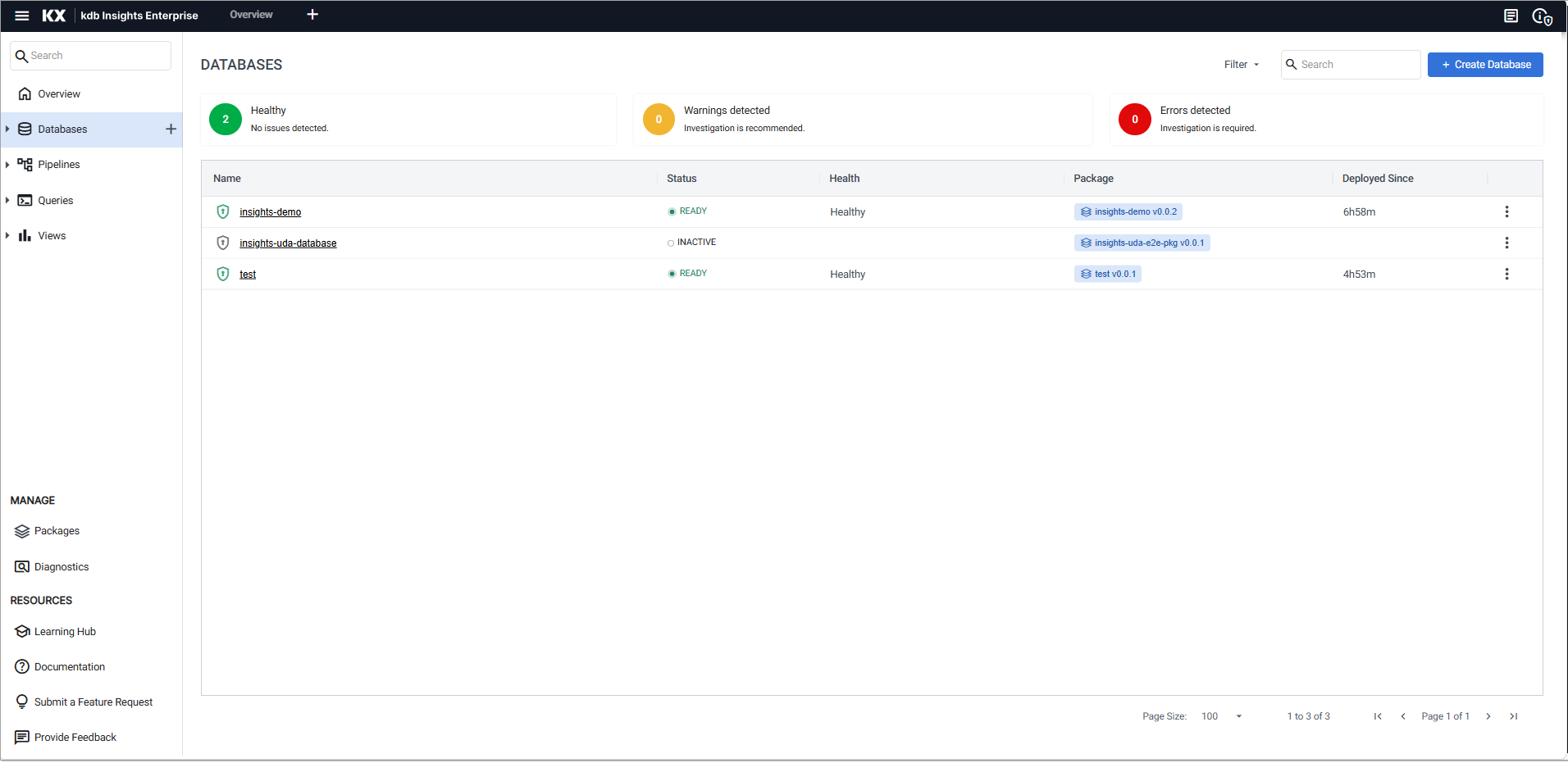Open the hamburger main menu
Screen dimensions: 1568x763
tap(22, 16)
